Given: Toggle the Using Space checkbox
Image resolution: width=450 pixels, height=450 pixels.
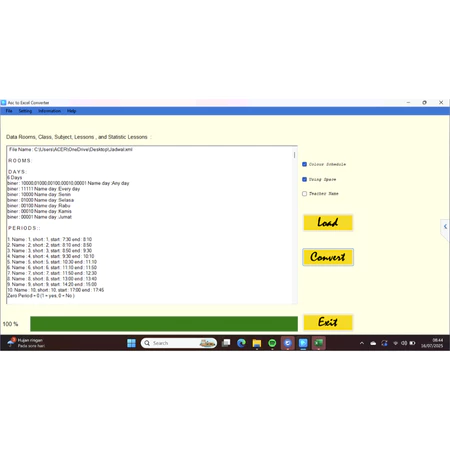Looking at the screenshot, I should [304, 179].
